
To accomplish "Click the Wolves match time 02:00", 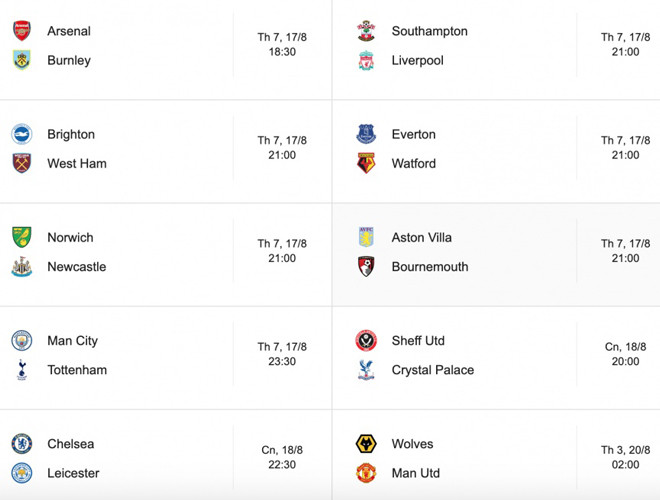I will tap(625, 465).
